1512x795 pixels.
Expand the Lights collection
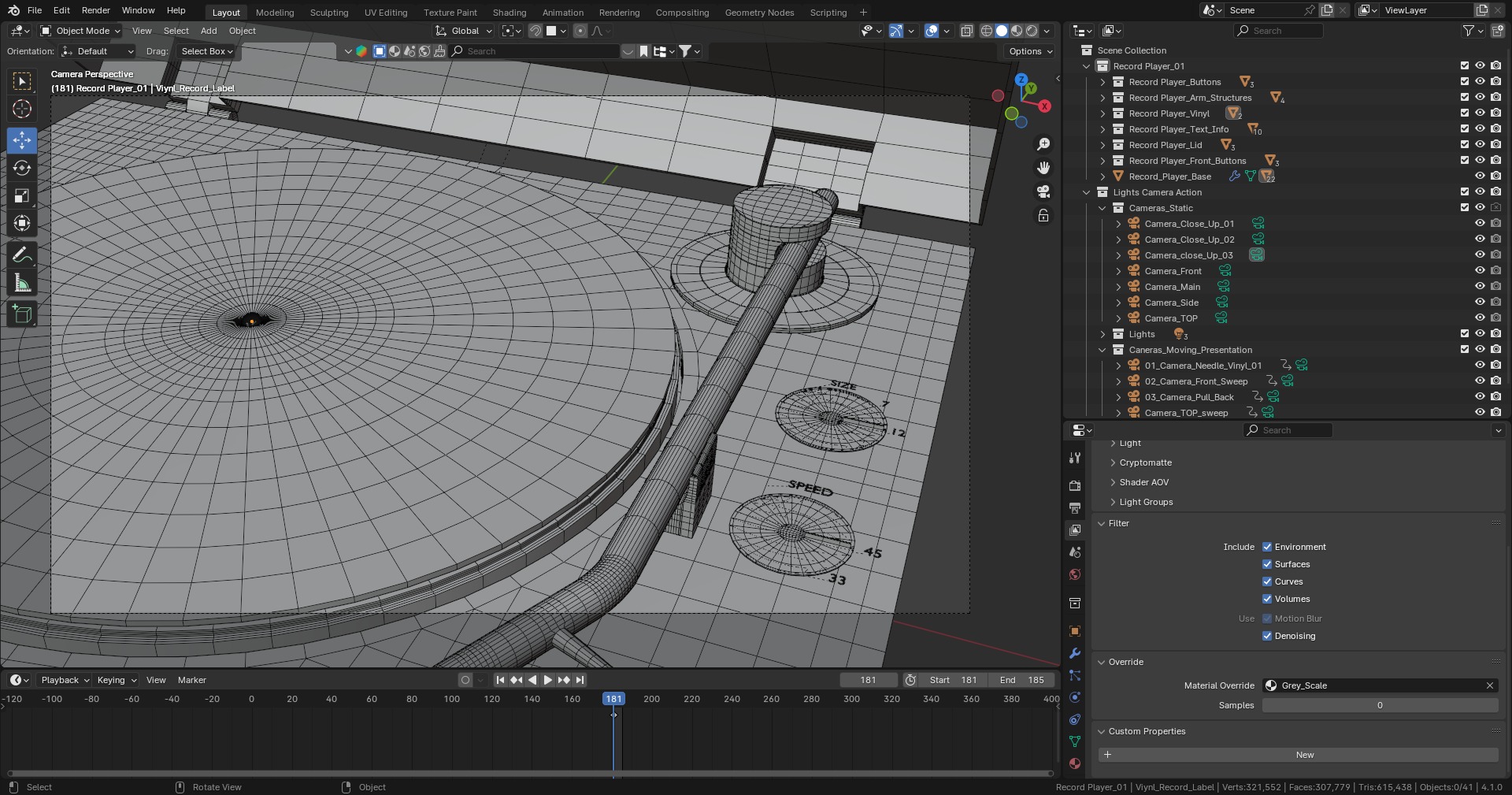(1102, 334)
